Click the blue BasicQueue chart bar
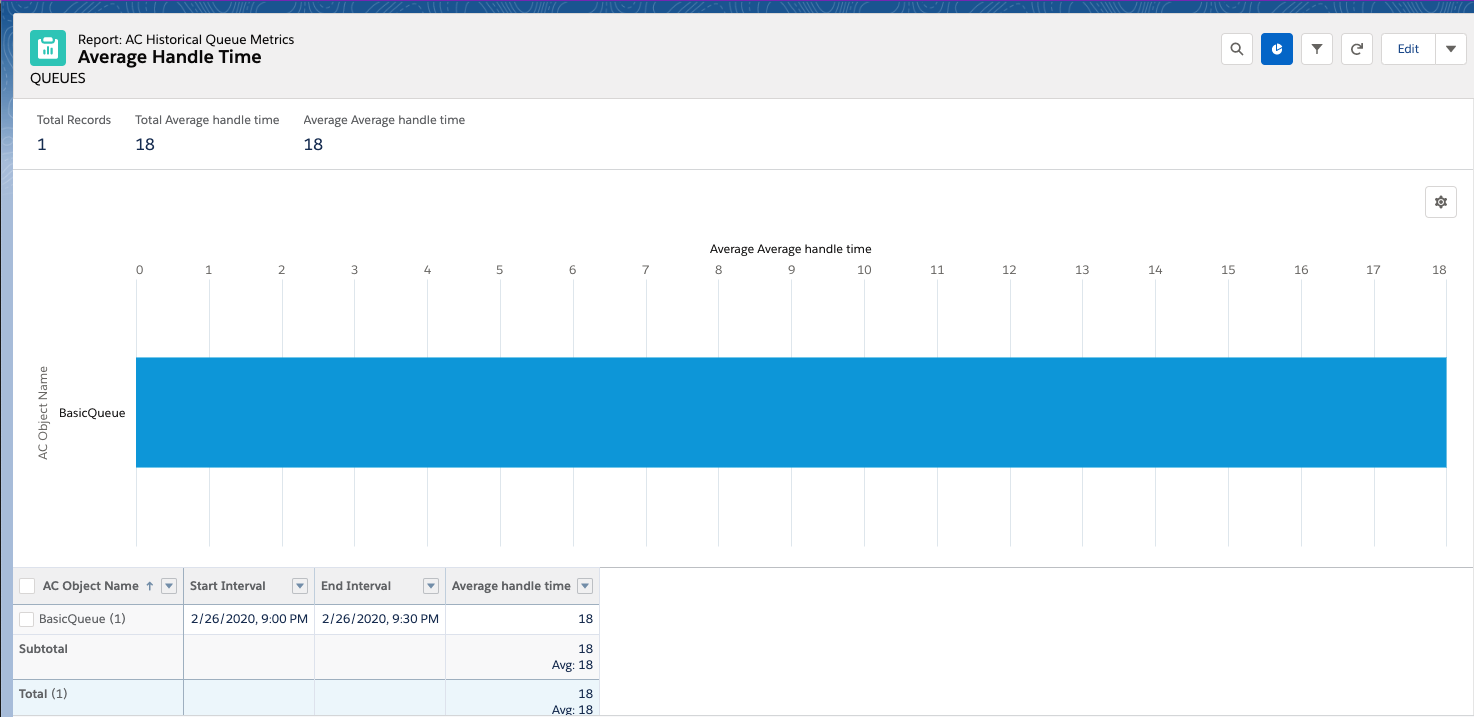This screenshot has width=1474, height=717. [x=791, y=412]
